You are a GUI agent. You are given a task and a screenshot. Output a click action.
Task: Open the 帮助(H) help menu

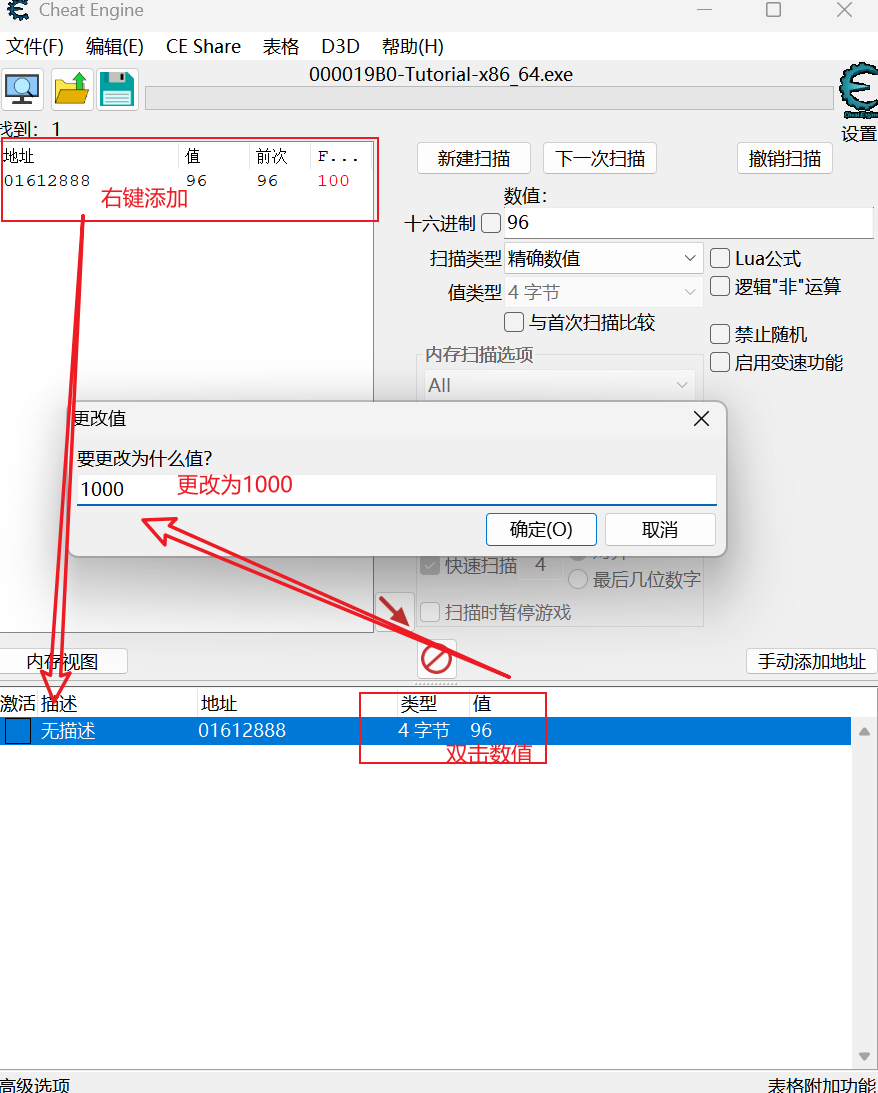(x=411, y=46)
